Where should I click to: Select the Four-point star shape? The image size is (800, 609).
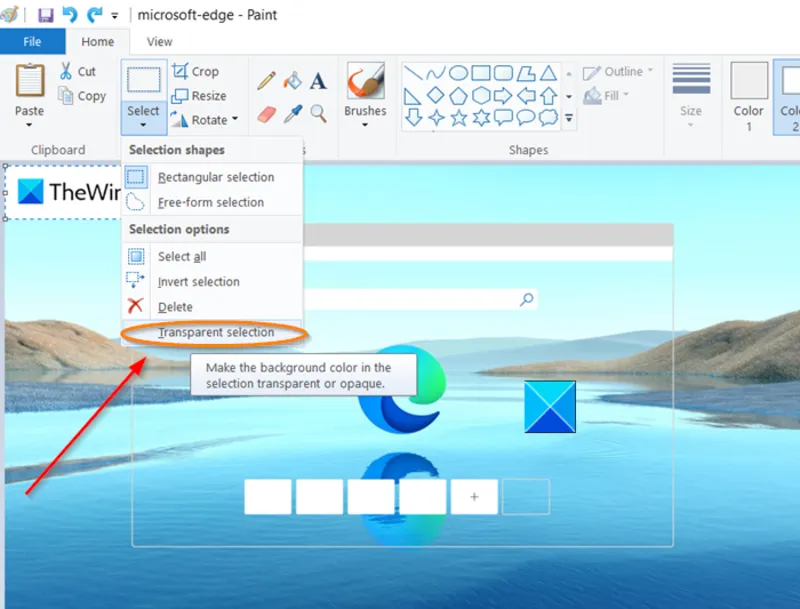click(436, 118)
